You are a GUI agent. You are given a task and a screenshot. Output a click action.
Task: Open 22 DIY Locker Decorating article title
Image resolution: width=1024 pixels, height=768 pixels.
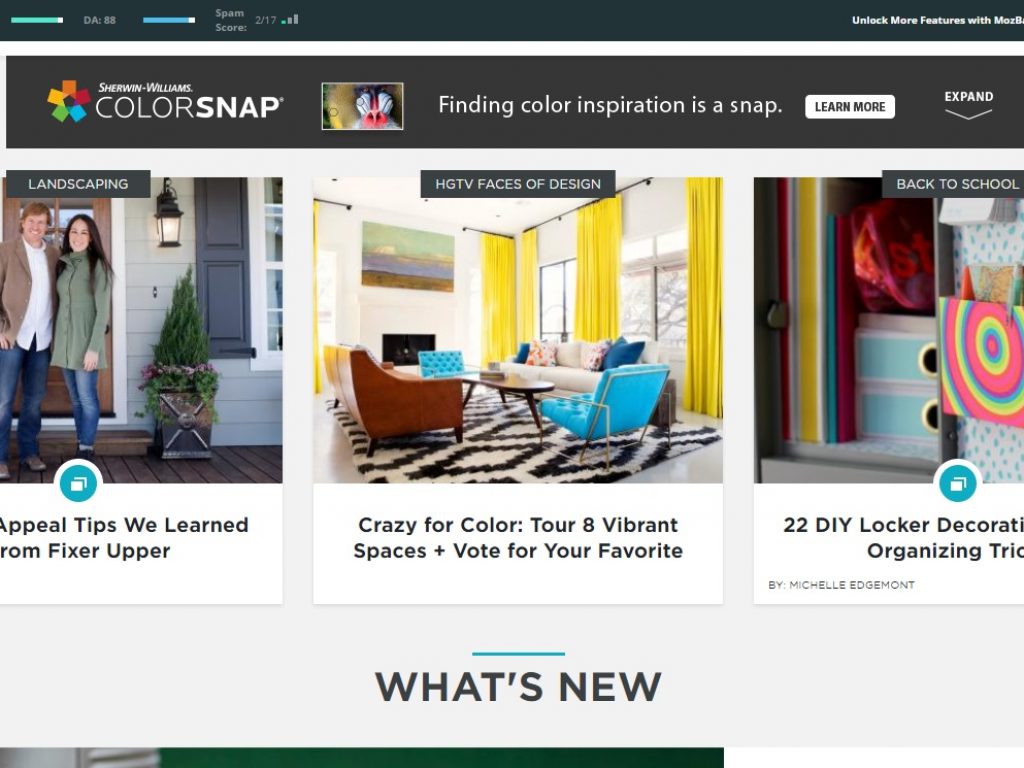pos(903,537)
